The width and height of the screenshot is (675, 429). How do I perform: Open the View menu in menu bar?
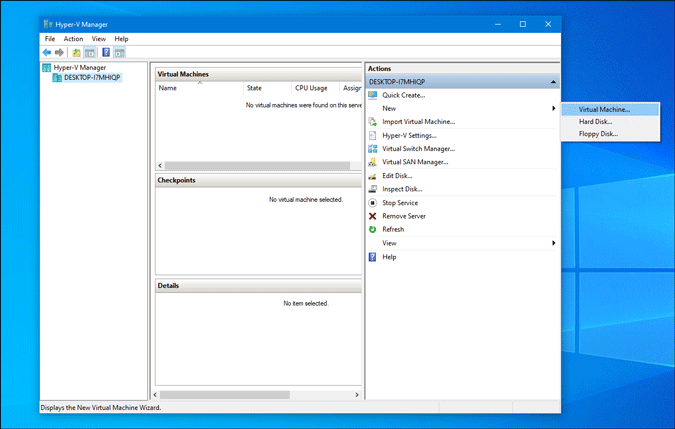coord(99,39)
